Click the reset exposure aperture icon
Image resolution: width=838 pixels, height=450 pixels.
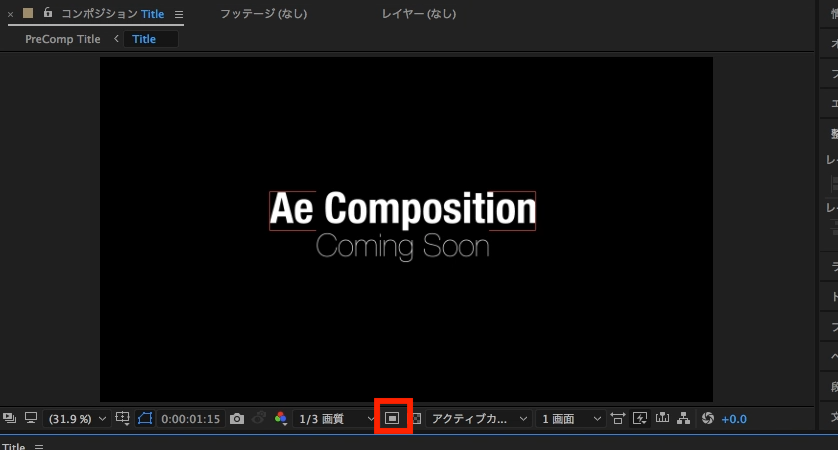708,418
